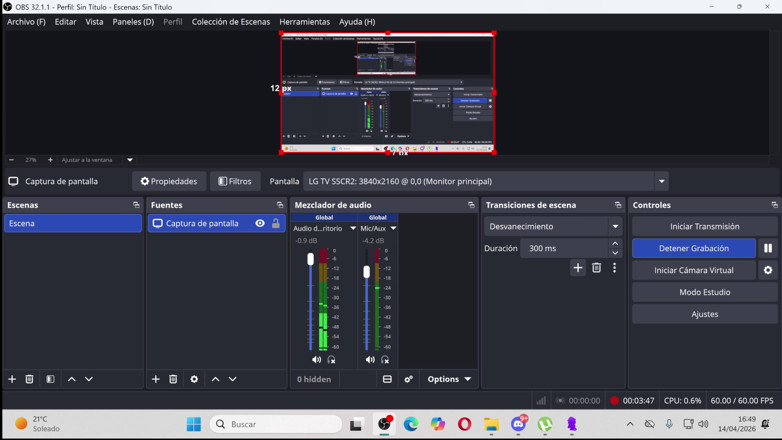The image size is (782, 440).
Task: Mute the Mic/Aux speaker icon
Action: coord(370,359)
